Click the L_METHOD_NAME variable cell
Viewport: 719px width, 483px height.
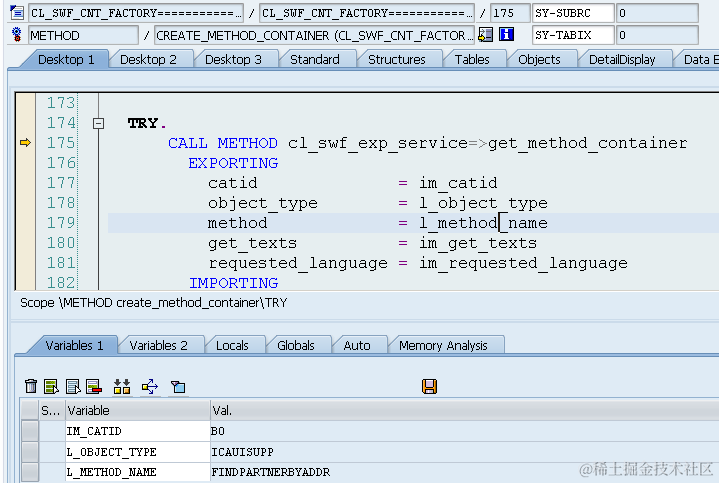[x=138, y=472]
